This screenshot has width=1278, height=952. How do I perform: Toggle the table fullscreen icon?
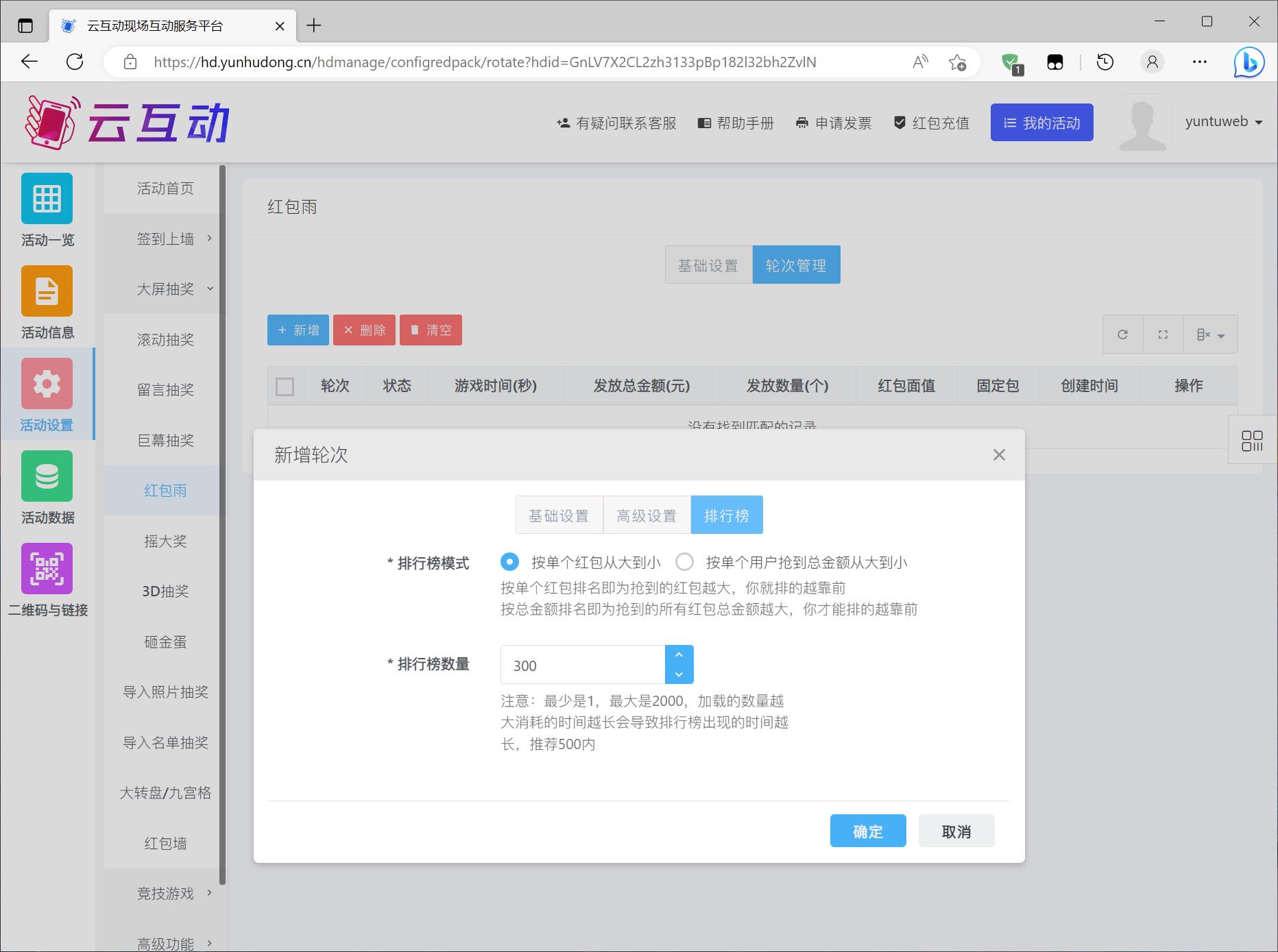pyautogui.click(x=1163, y=334)
